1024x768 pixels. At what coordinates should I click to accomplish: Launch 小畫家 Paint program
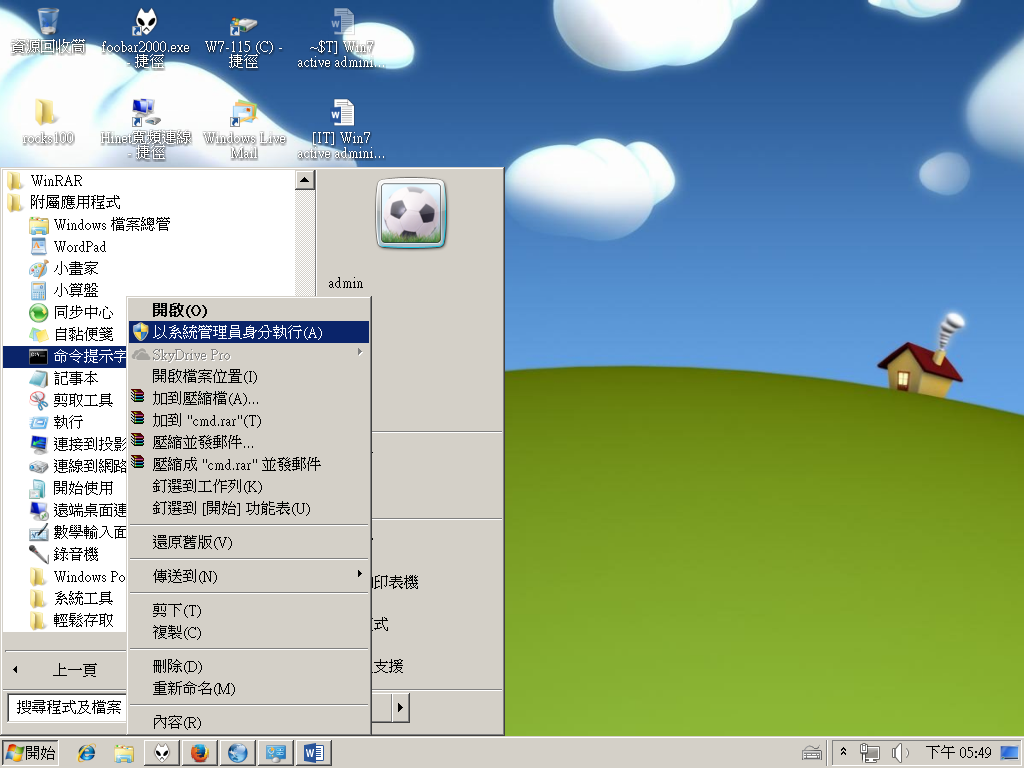pos(64,268)
